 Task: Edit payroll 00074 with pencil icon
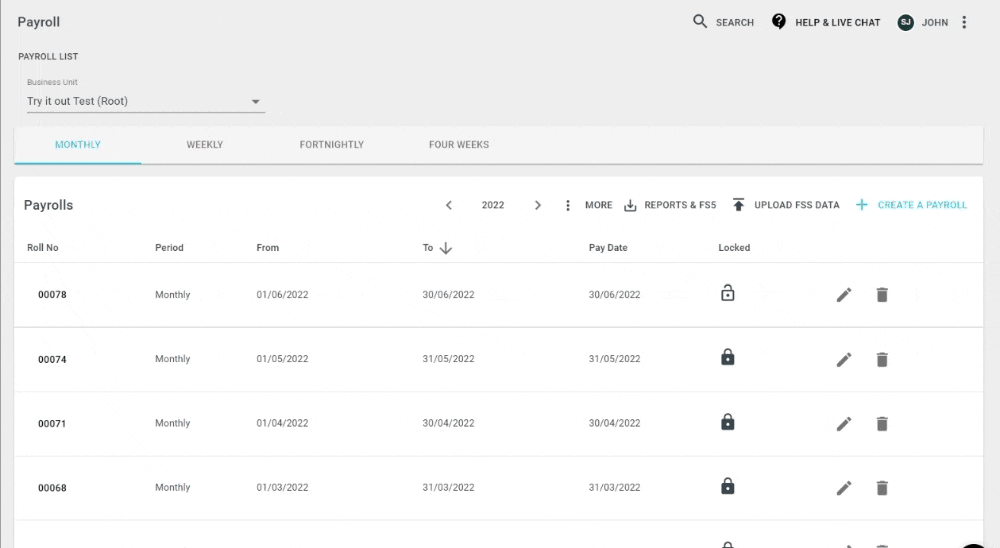pos(844,360)
